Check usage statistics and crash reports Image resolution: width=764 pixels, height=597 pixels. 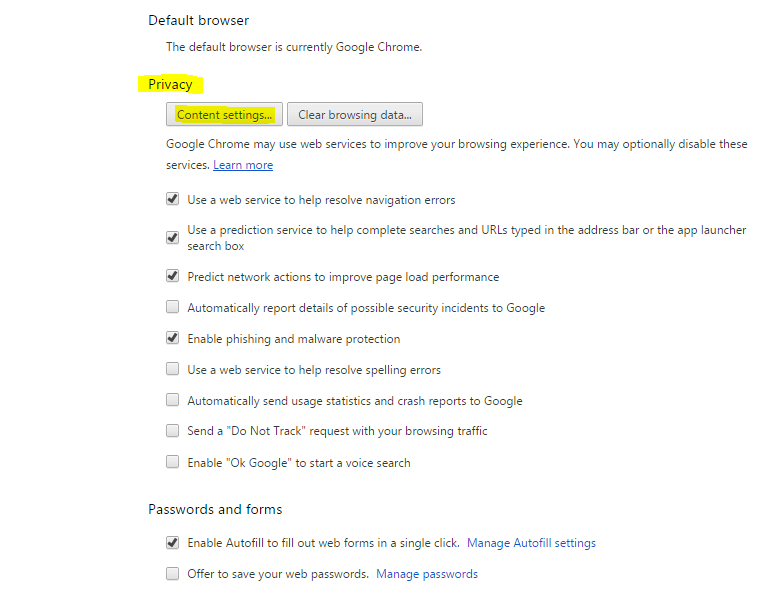tap(173, 401)
